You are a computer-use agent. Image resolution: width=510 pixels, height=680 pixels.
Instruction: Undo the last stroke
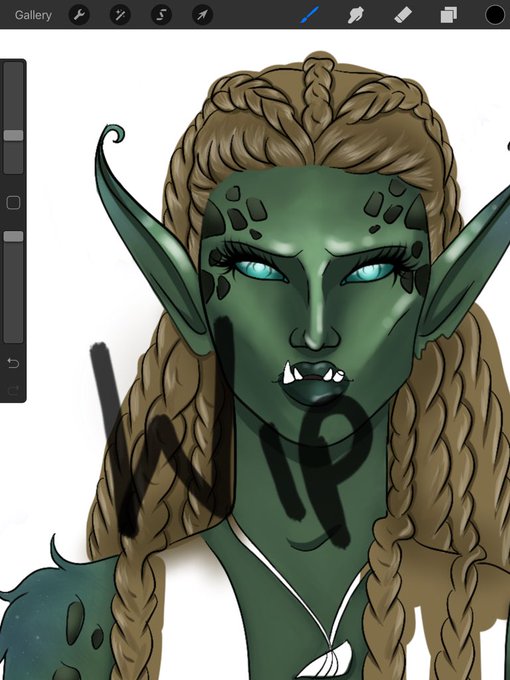pos(13,363)
